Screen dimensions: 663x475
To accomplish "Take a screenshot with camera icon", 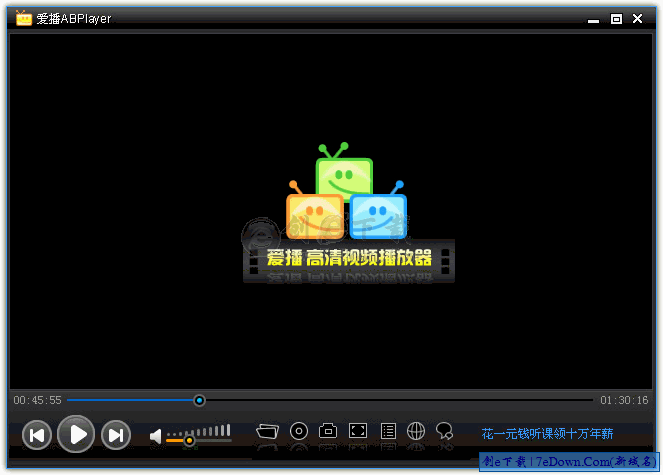I will (x=328, y=431).
